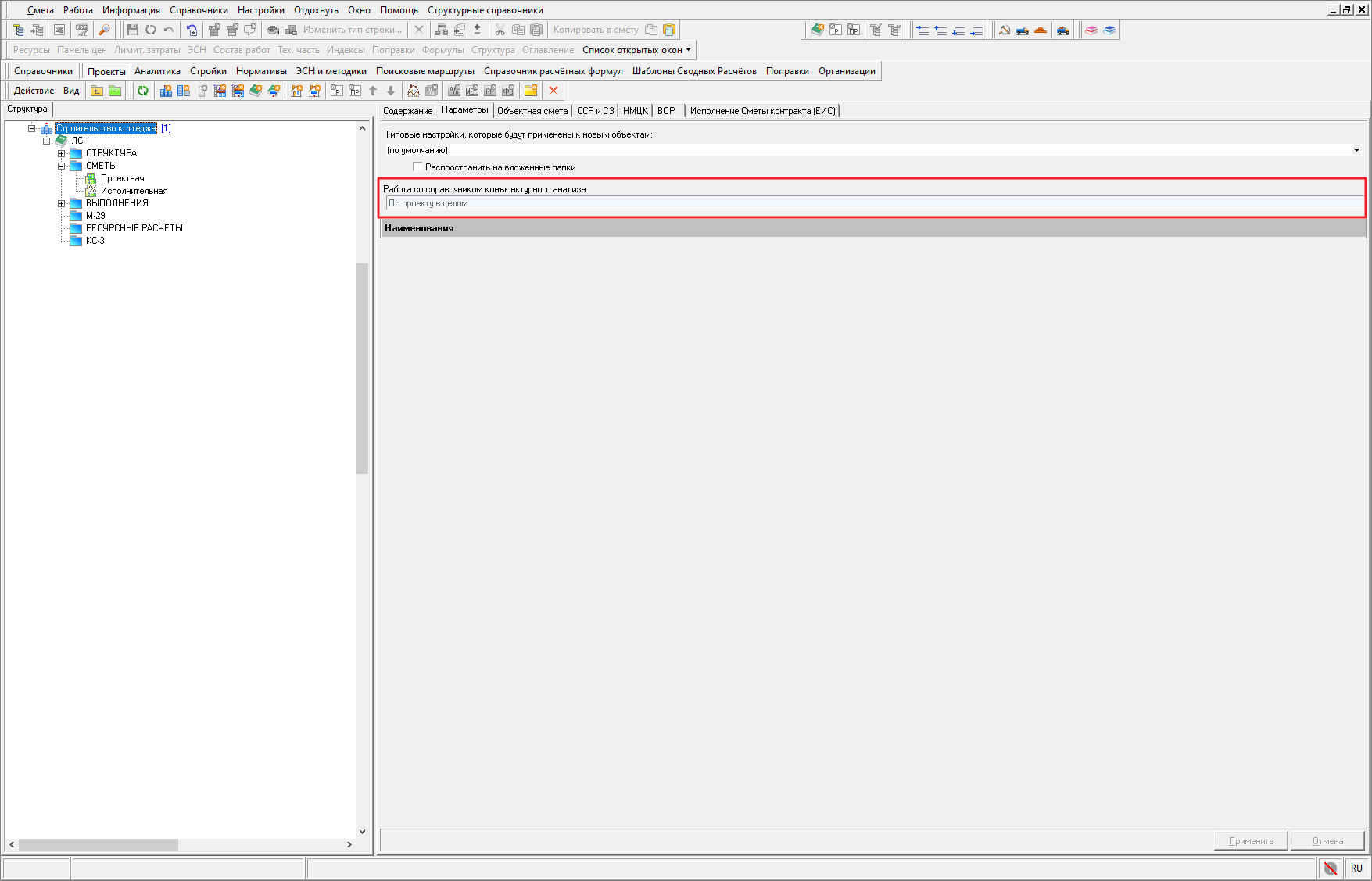Click the pink stacked books icon
Image resolution: width=1372 pixels, height=881 pixels.
[x=1091, y=30]
